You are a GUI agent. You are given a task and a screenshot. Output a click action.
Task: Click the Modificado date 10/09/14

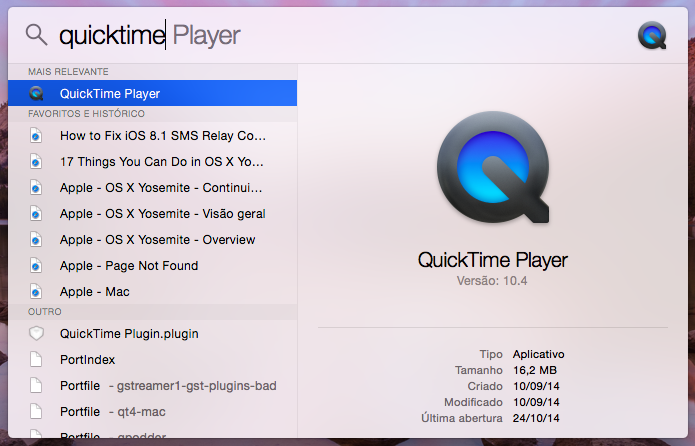coord(536,402)
